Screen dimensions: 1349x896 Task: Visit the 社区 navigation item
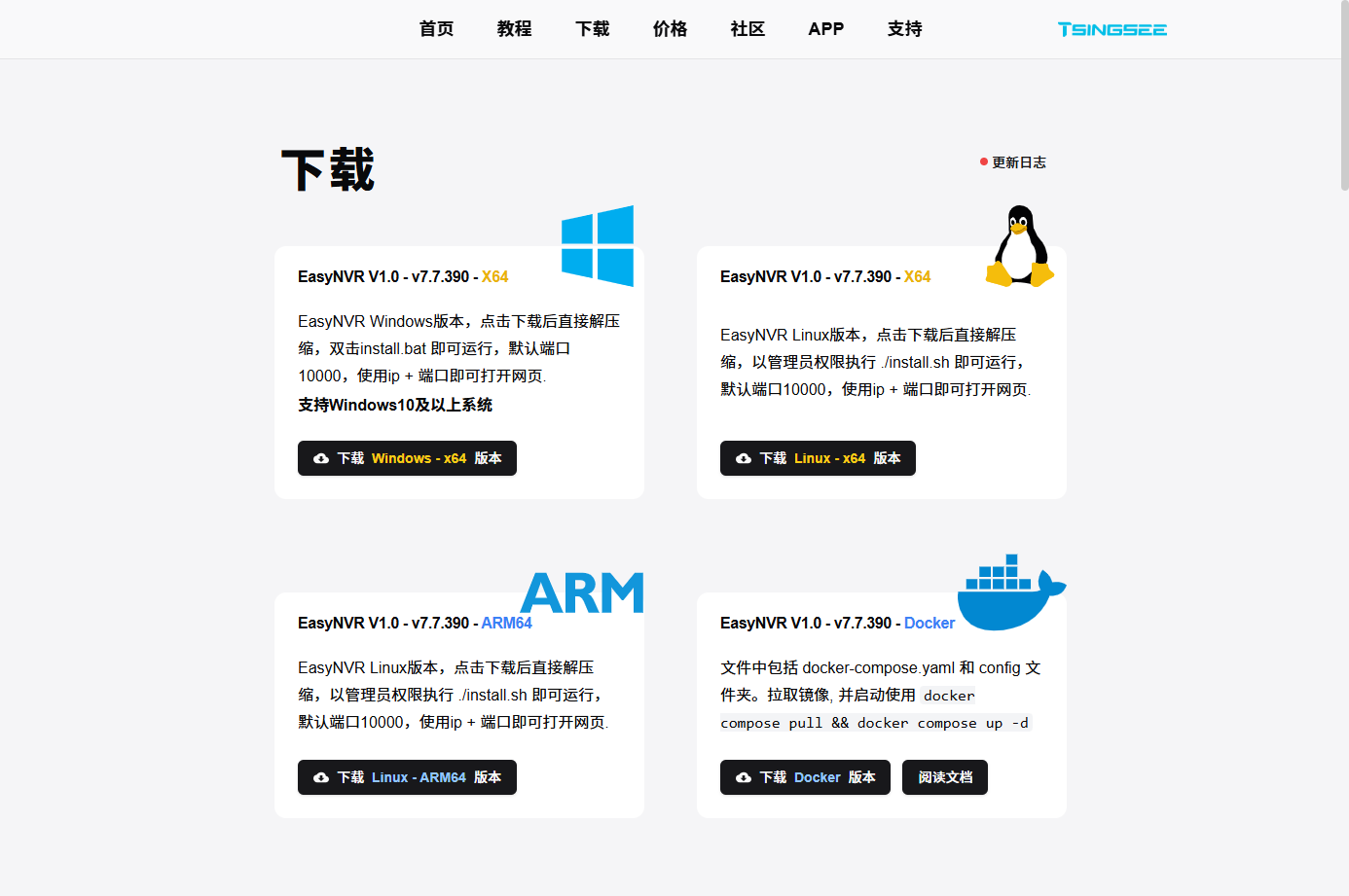[x=748, y=29]
